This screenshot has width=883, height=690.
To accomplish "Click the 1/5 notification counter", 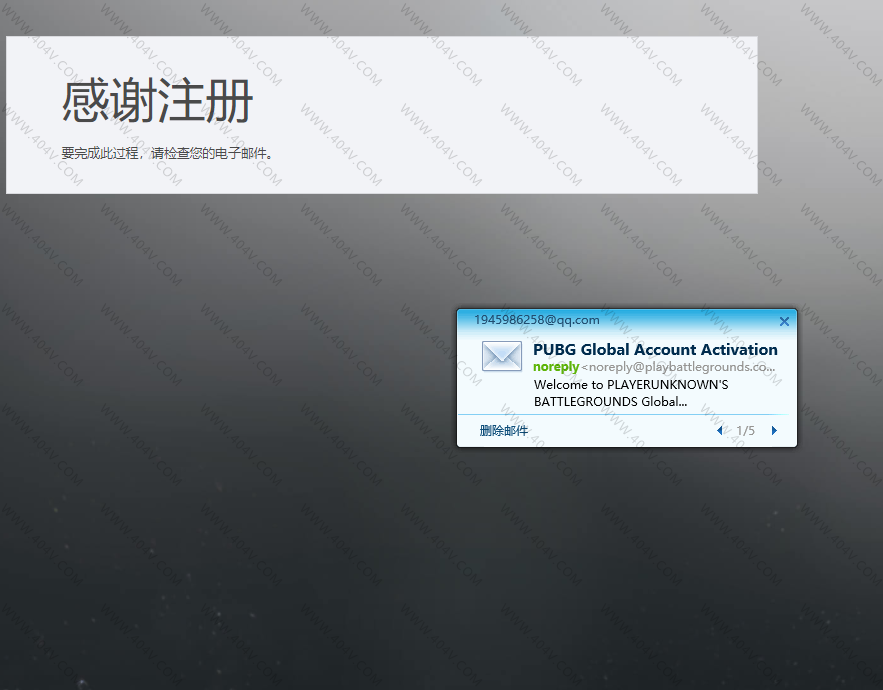I will (x=746, y=431).
